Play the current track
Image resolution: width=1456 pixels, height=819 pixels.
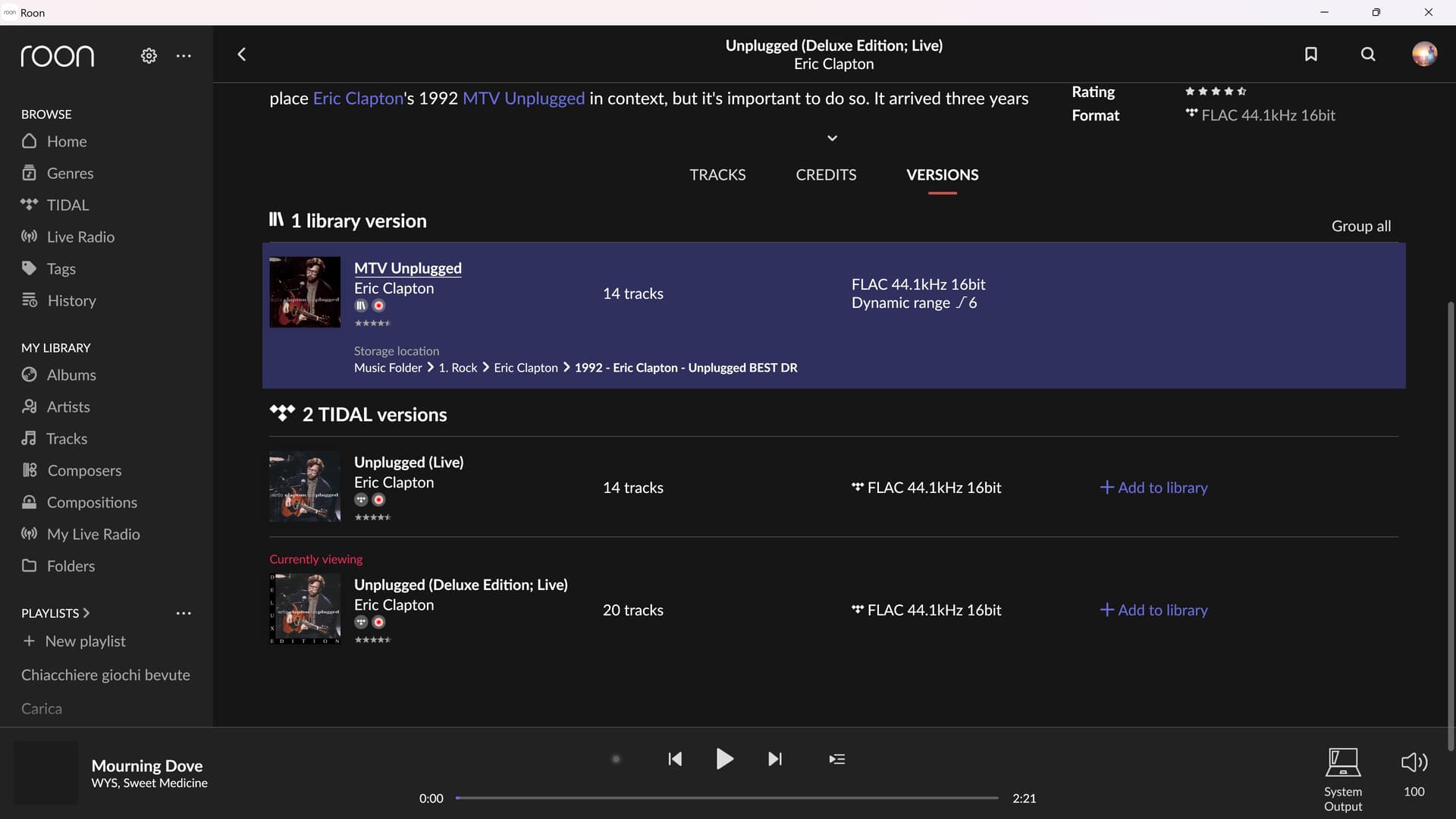click(x=725, y=758)
